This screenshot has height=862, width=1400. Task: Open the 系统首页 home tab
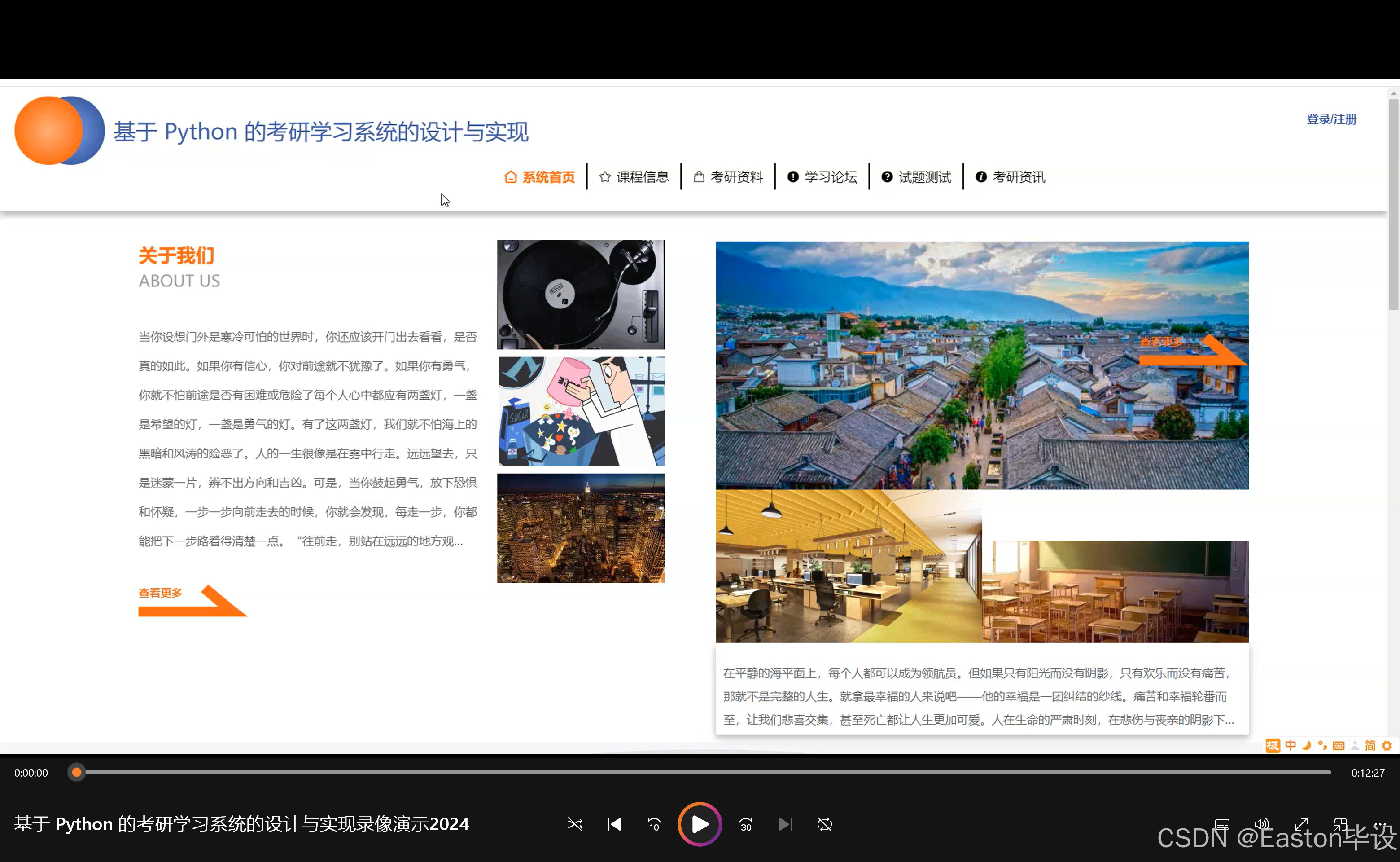540,177
